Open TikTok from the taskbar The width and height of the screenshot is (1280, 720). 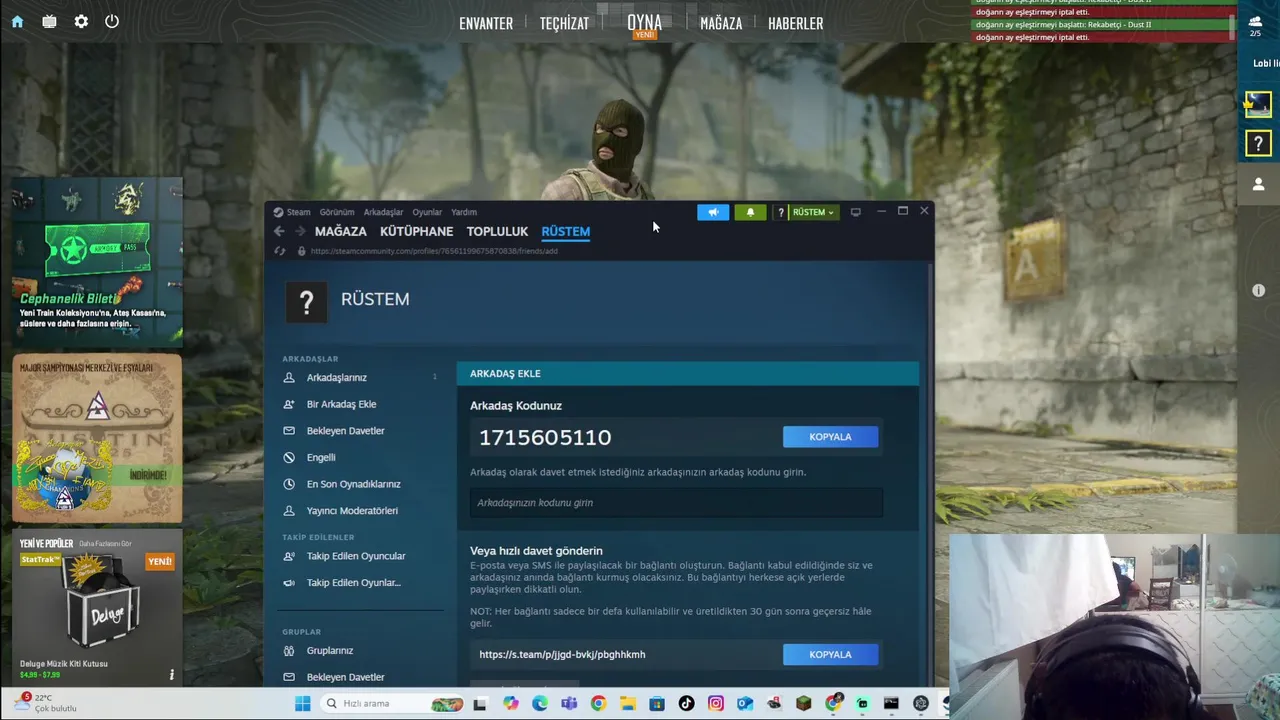686,703
